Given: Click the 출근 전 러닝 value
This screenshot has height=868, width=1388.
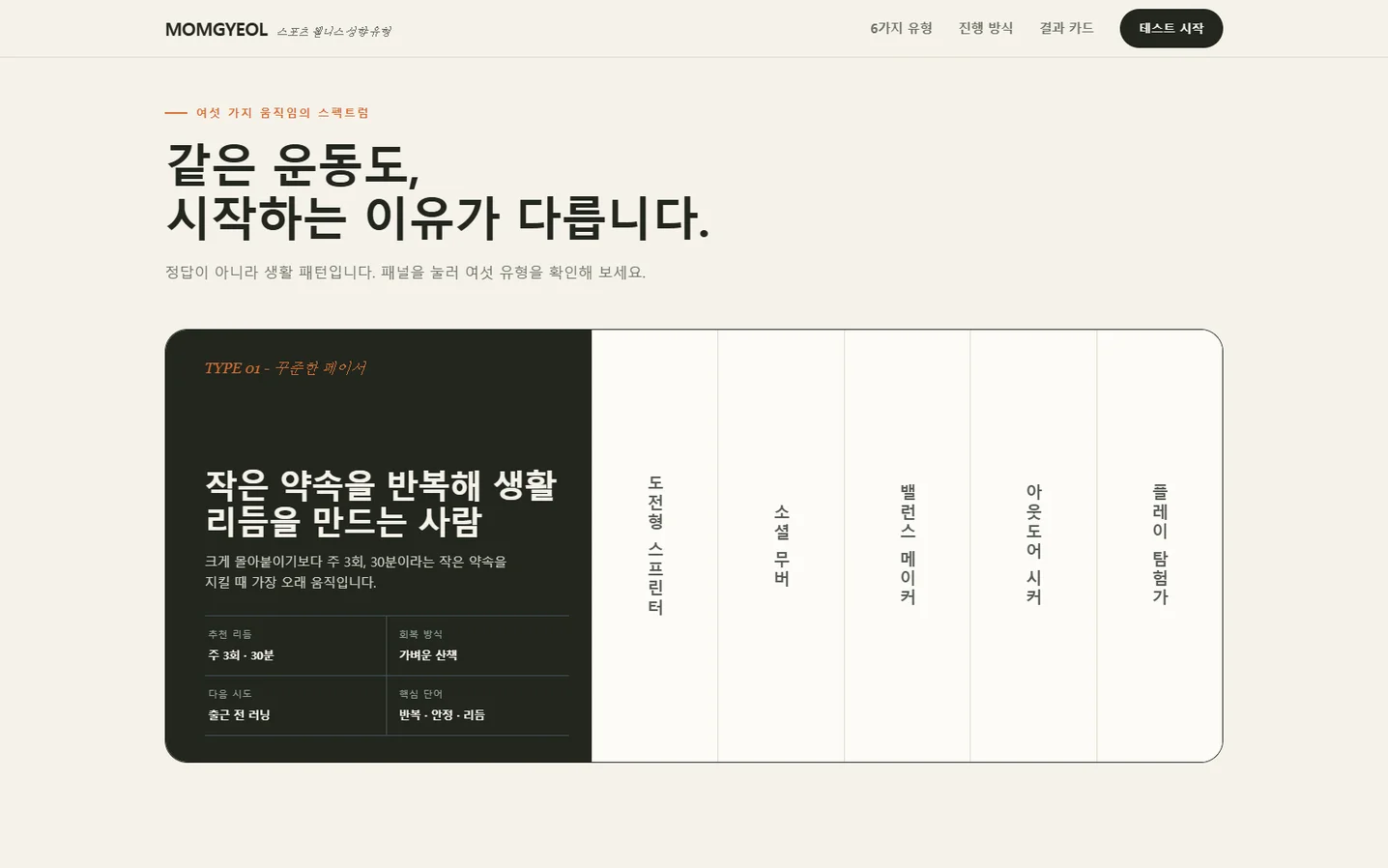Looking at the screenshot, I should 239,715.
